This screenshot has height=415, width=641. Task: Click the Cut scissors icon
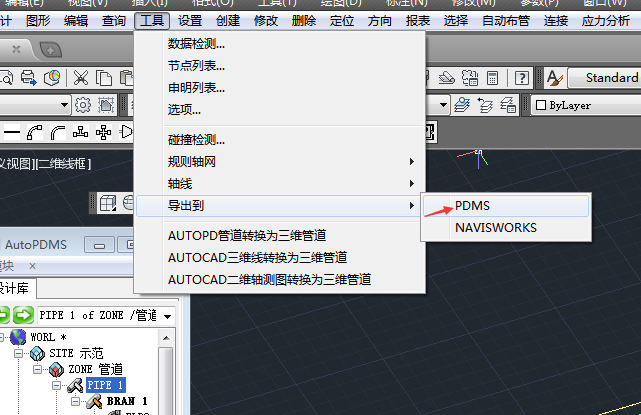coord(80,78)
